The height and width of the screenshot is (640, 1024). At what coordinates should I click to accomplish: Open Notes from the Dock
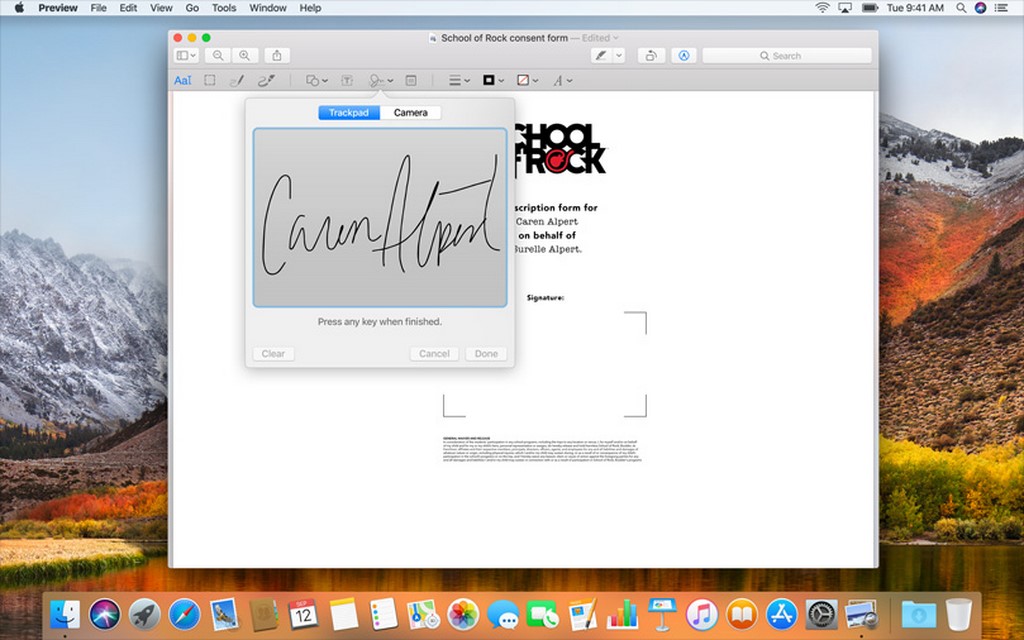pyautogui.click(x=344, y=615)
